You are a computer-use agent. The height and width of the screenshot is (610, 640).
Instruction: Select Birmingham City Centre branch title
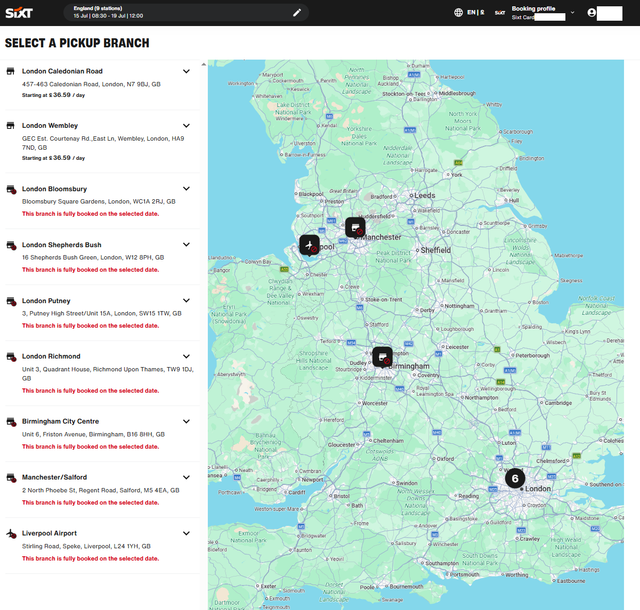point(60,421)
